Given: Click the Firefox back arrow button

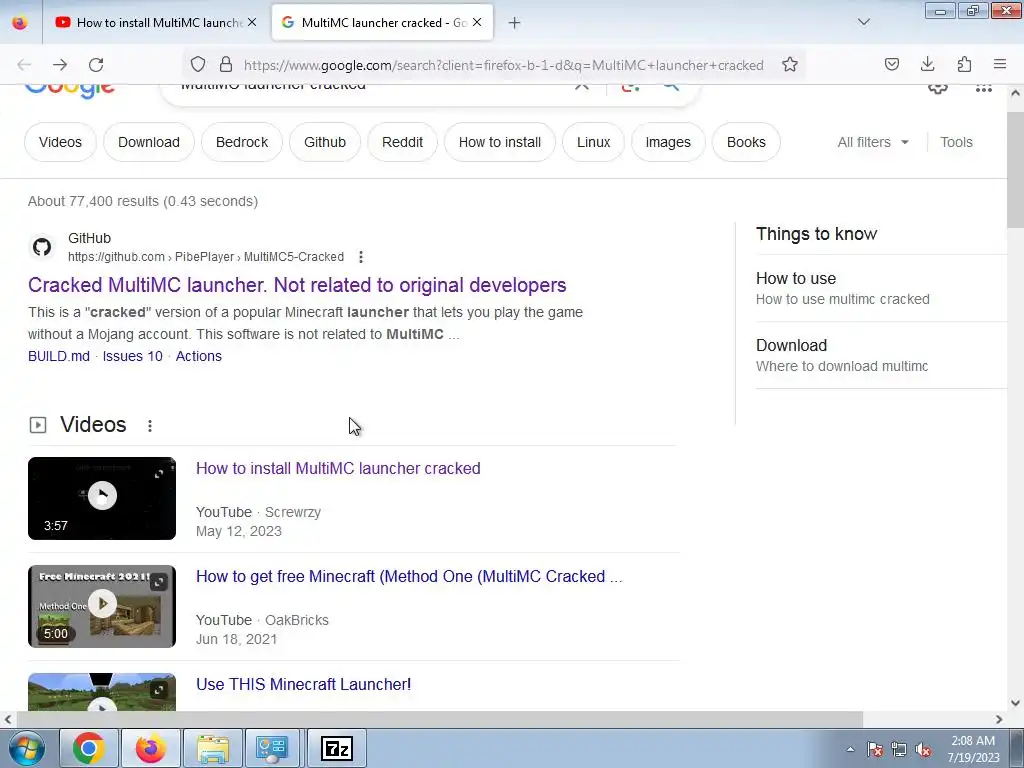Looking at the screenshot, I should [24, 65].
